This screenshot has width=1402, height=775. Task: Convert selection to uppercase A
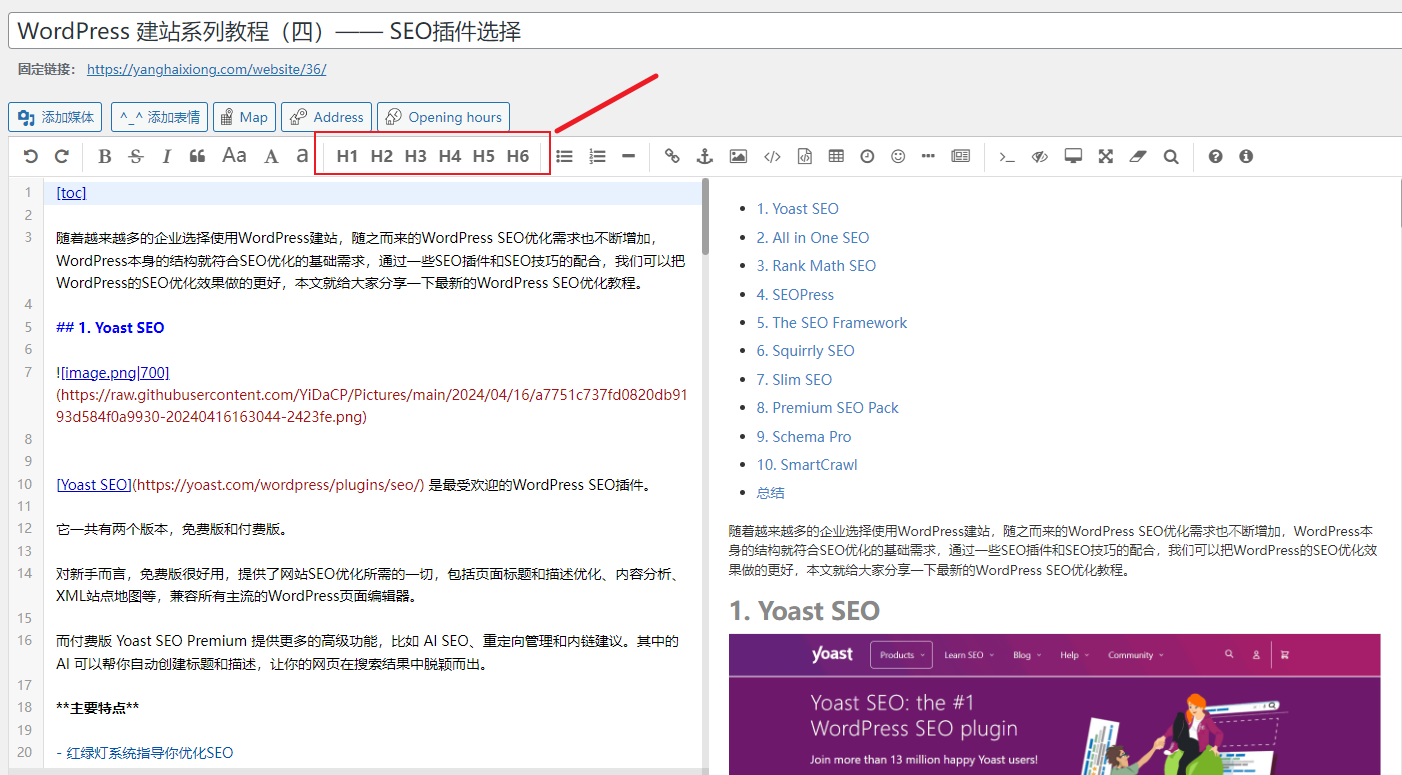coord(271,156)
